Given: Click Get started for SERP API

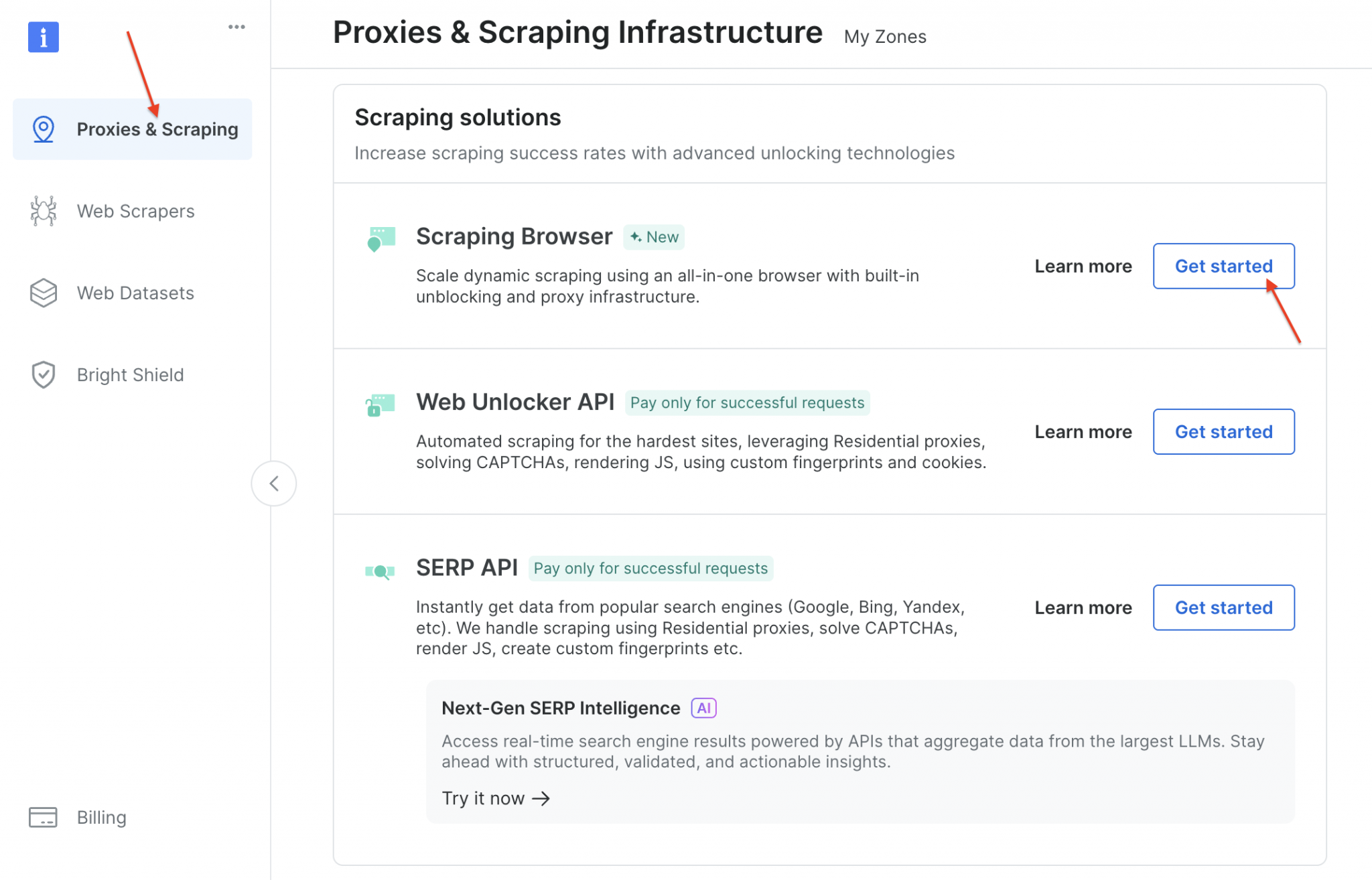Looking at the screenshot, I should tap(1223, 607).
